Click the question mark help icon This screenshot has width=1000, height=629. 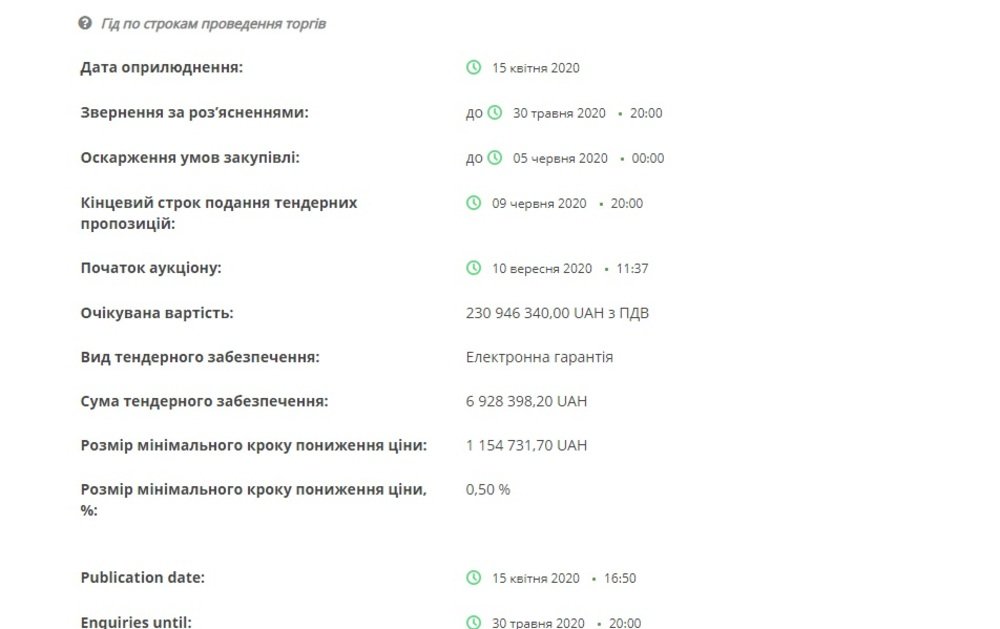click(x=85, y=24)
